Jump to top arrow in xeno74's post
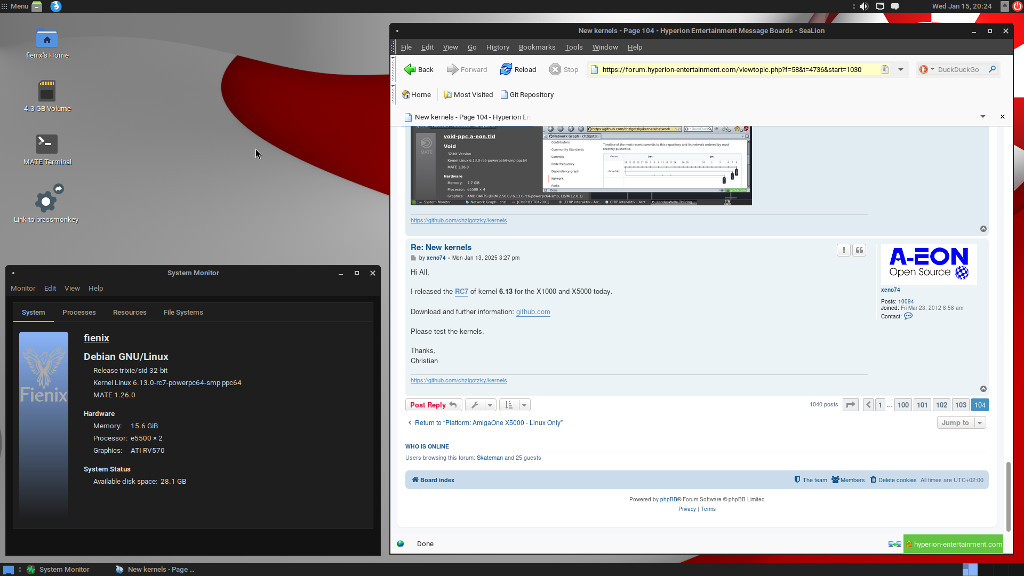This screenshot has height=576, width=1024. point(983,389)
